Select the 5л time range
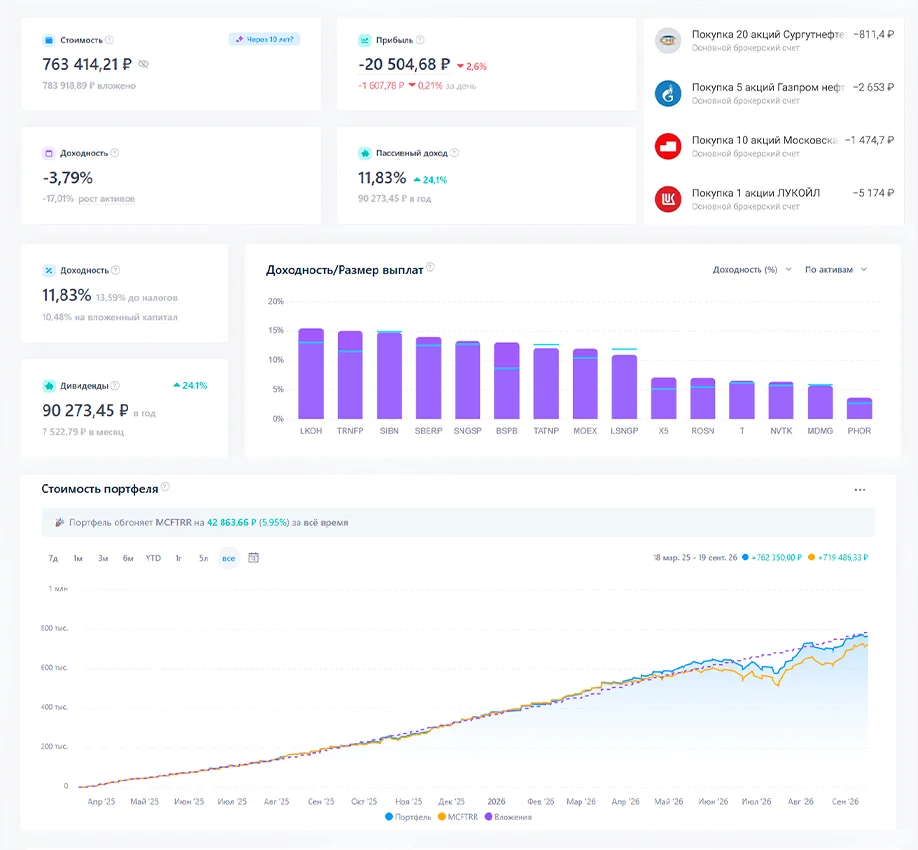Screen dimensions: 918x850 click(203, 558)
